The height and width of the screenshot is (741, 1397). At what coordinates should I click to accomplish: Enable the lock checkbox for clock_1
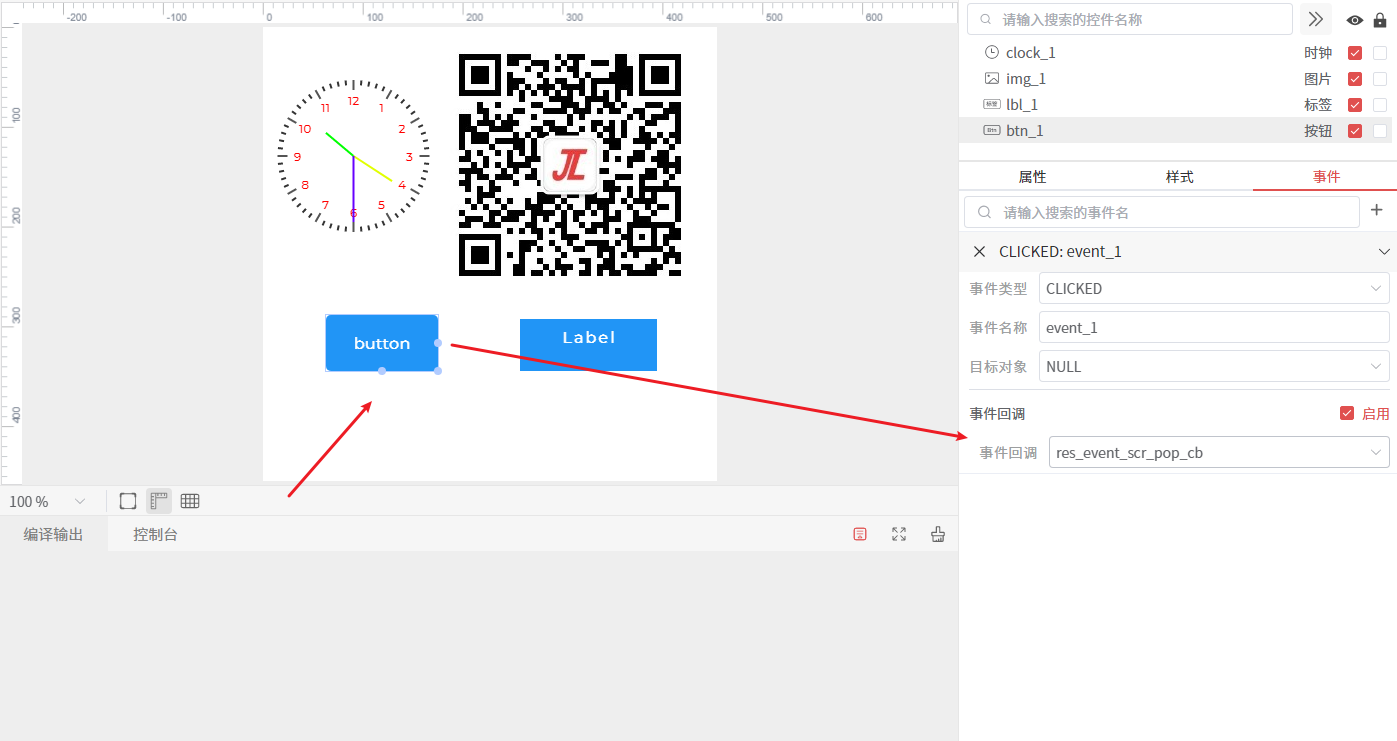coord(1380,53)
